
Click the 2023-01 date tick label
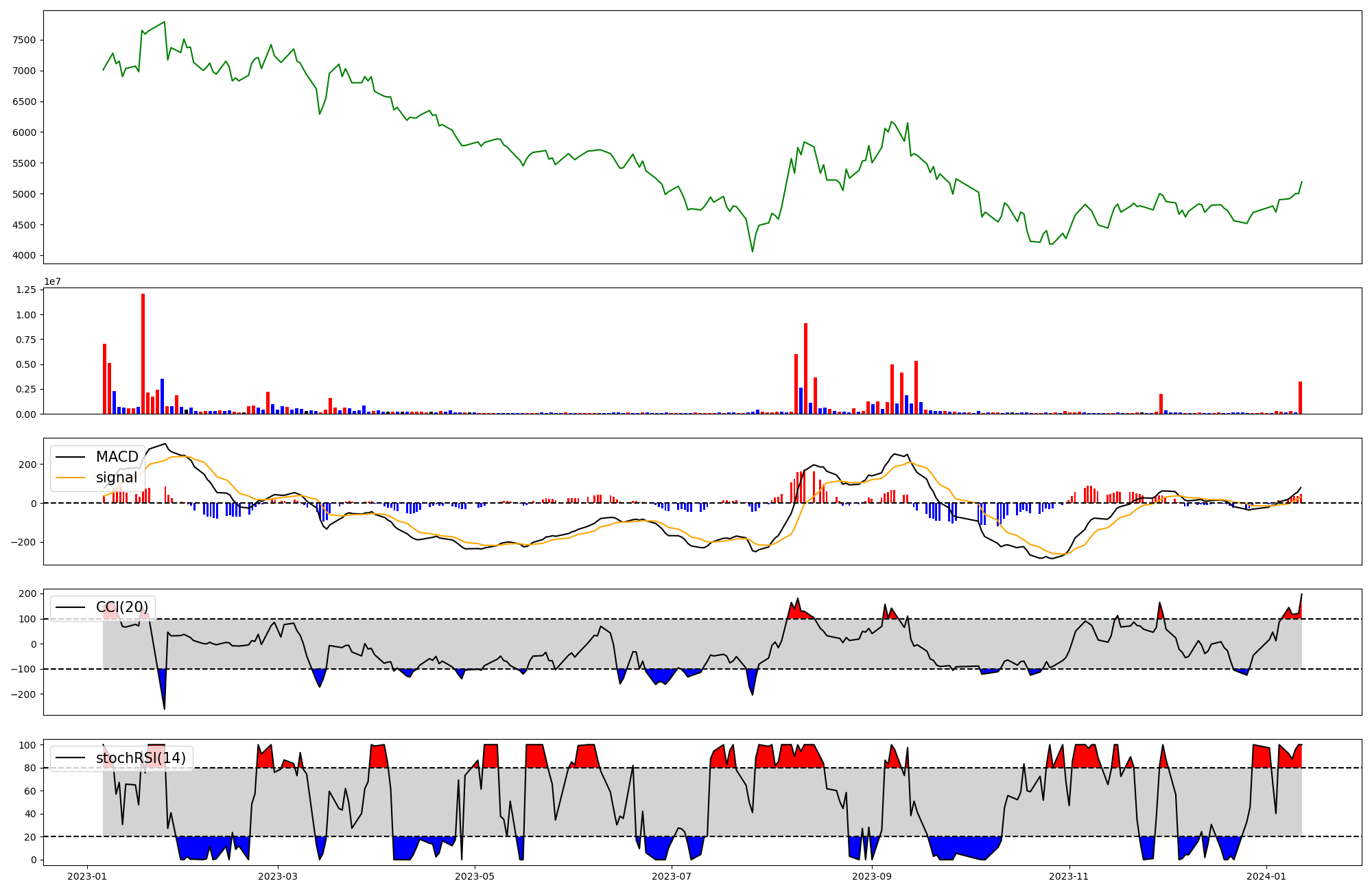click(87, 876)
